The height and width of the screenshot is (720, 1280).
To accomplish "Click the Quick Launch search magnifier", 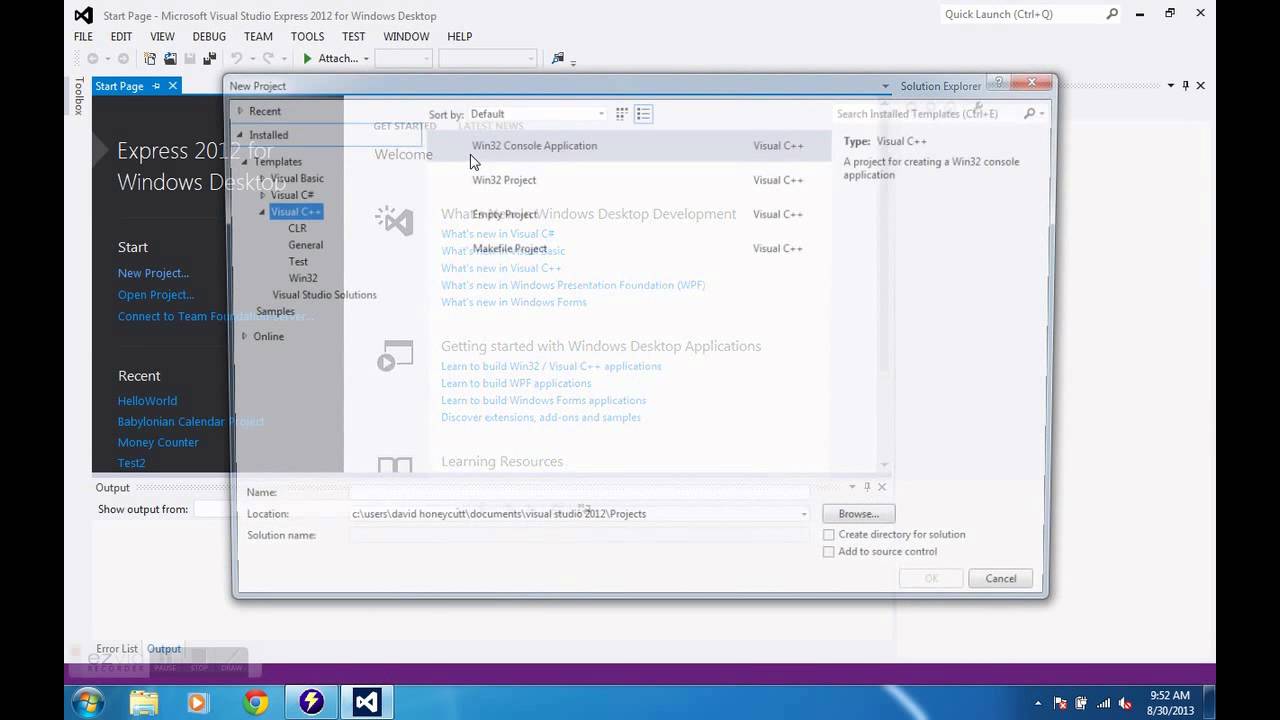I will 1112,14.
